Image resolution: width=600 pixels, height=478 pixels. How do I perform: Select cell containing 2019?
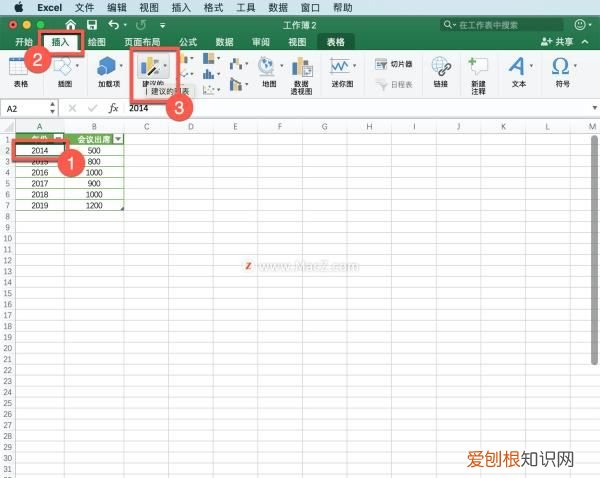click(40, 206)
